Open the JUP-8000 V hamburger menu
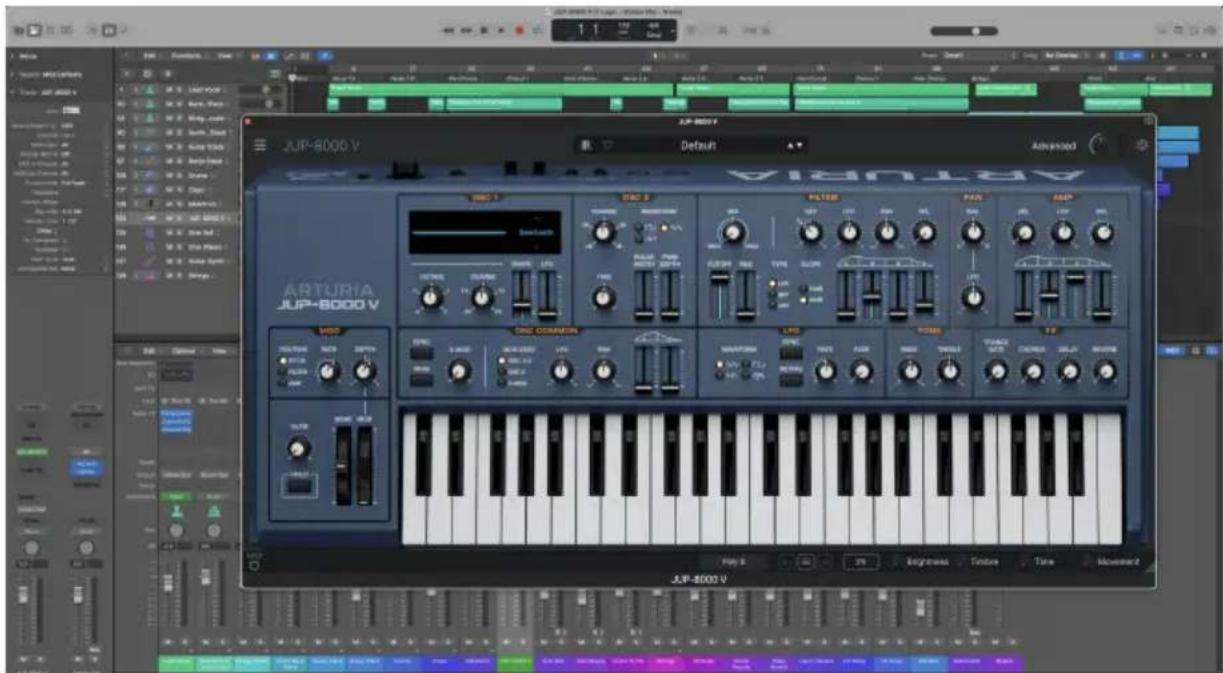 [x=261, y=147]
